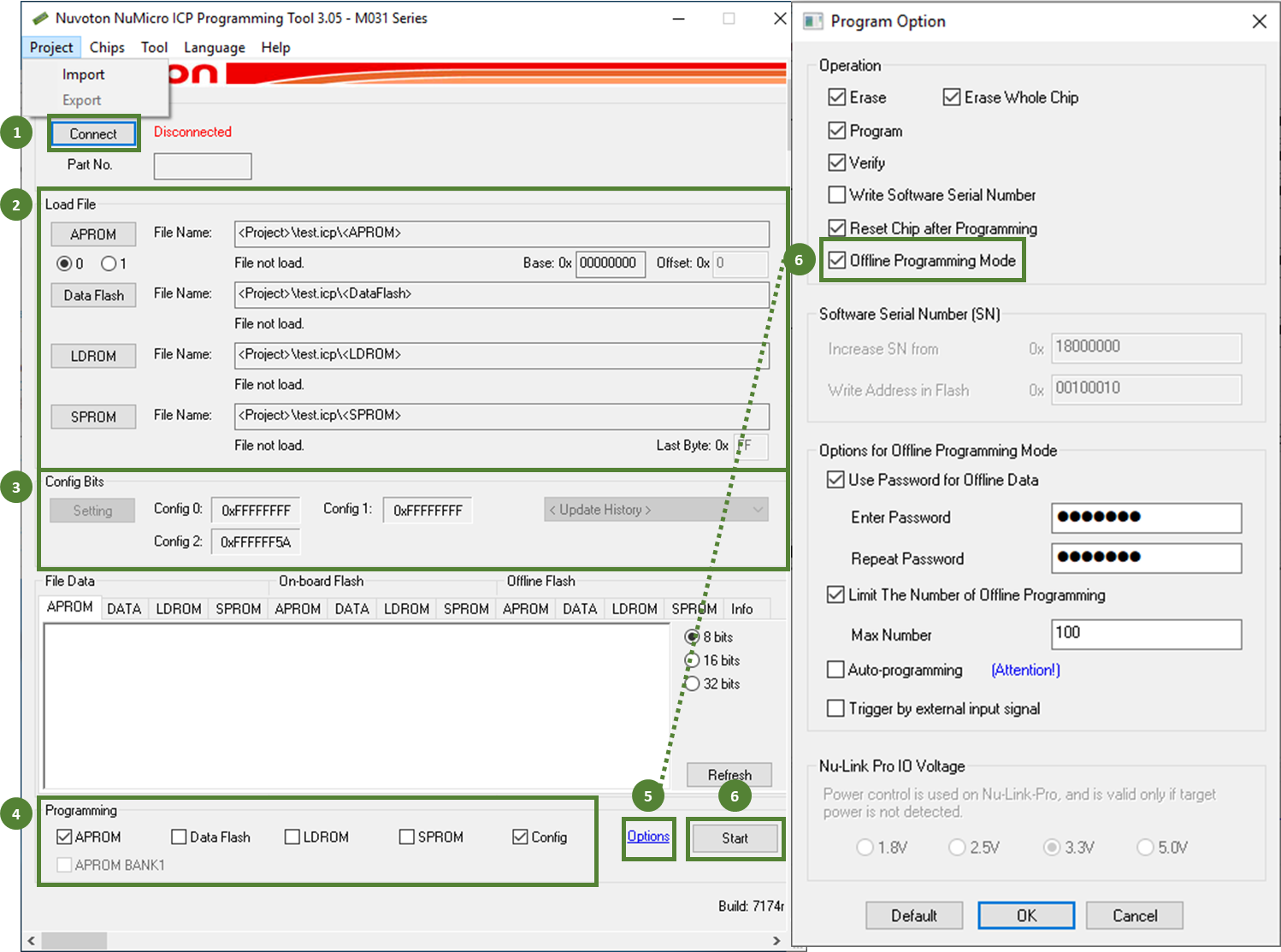The width and height of the screenshot is (1281, 952).
Task: Click the SPROM load file button
Action: (x=93, y=417)
